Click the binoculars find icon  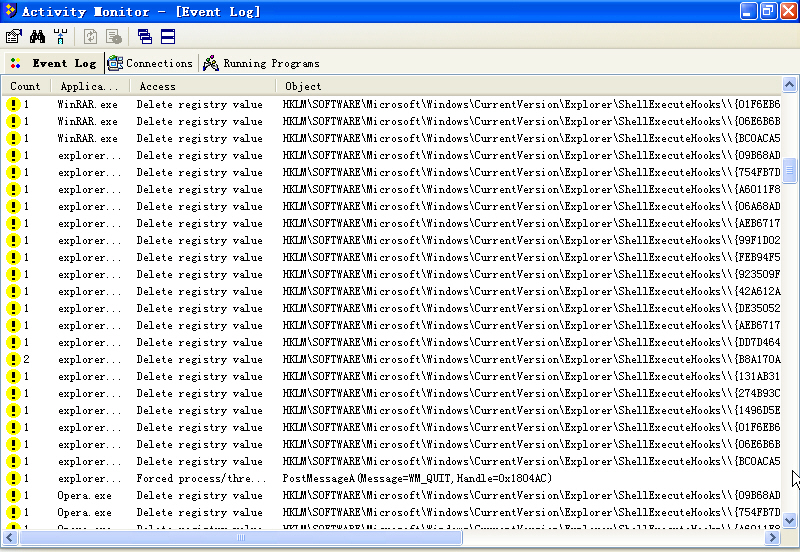coord(37,36)
